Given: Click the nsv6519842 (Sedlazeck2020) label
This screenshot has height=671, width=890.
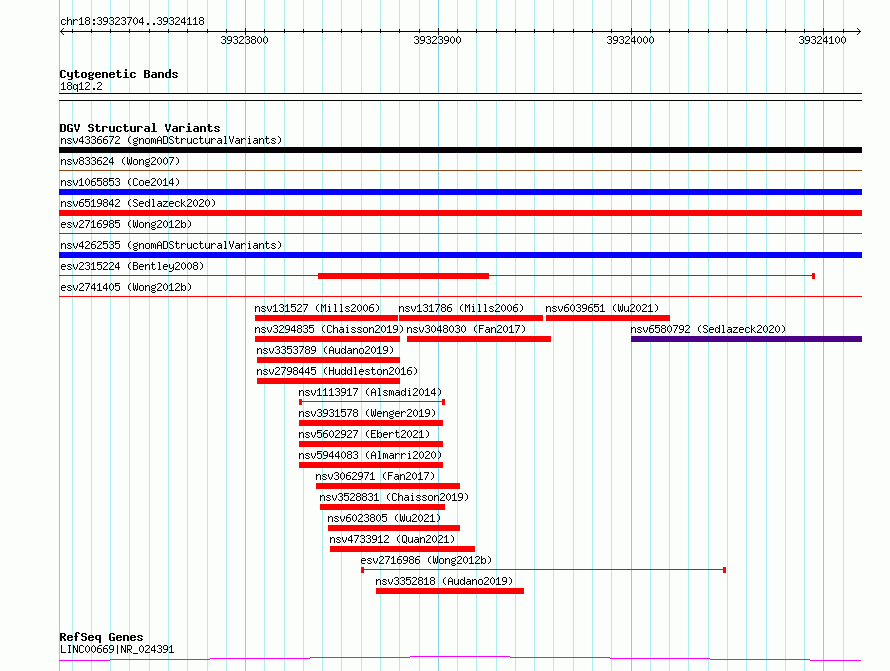Looking at the screenshot, I should (x=138, y=203).
